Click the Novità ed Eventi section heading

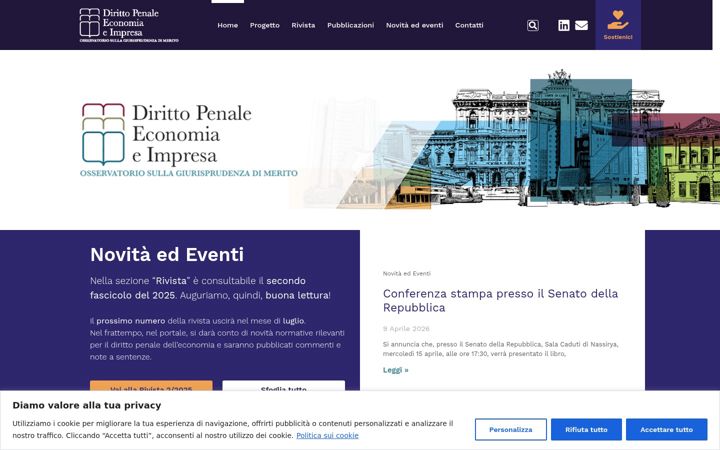click(x=167, y=254)
